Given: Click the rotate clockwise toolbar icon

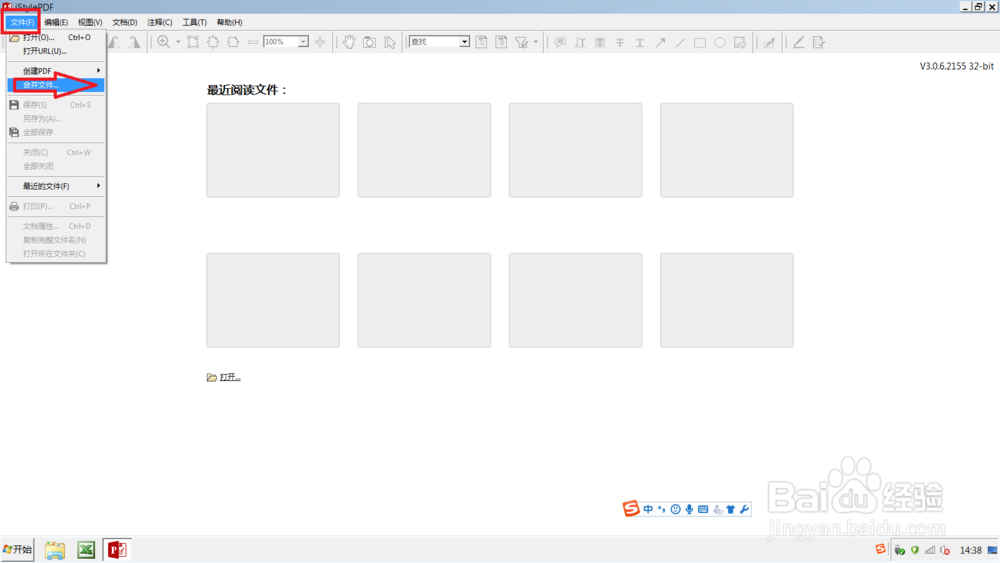Looking at the screenshot, I should [134, 42].
